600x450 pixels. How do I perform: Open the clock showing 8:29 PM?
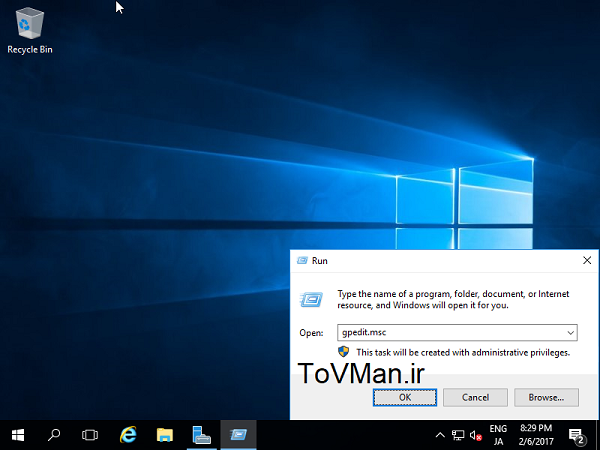point(536,435)
